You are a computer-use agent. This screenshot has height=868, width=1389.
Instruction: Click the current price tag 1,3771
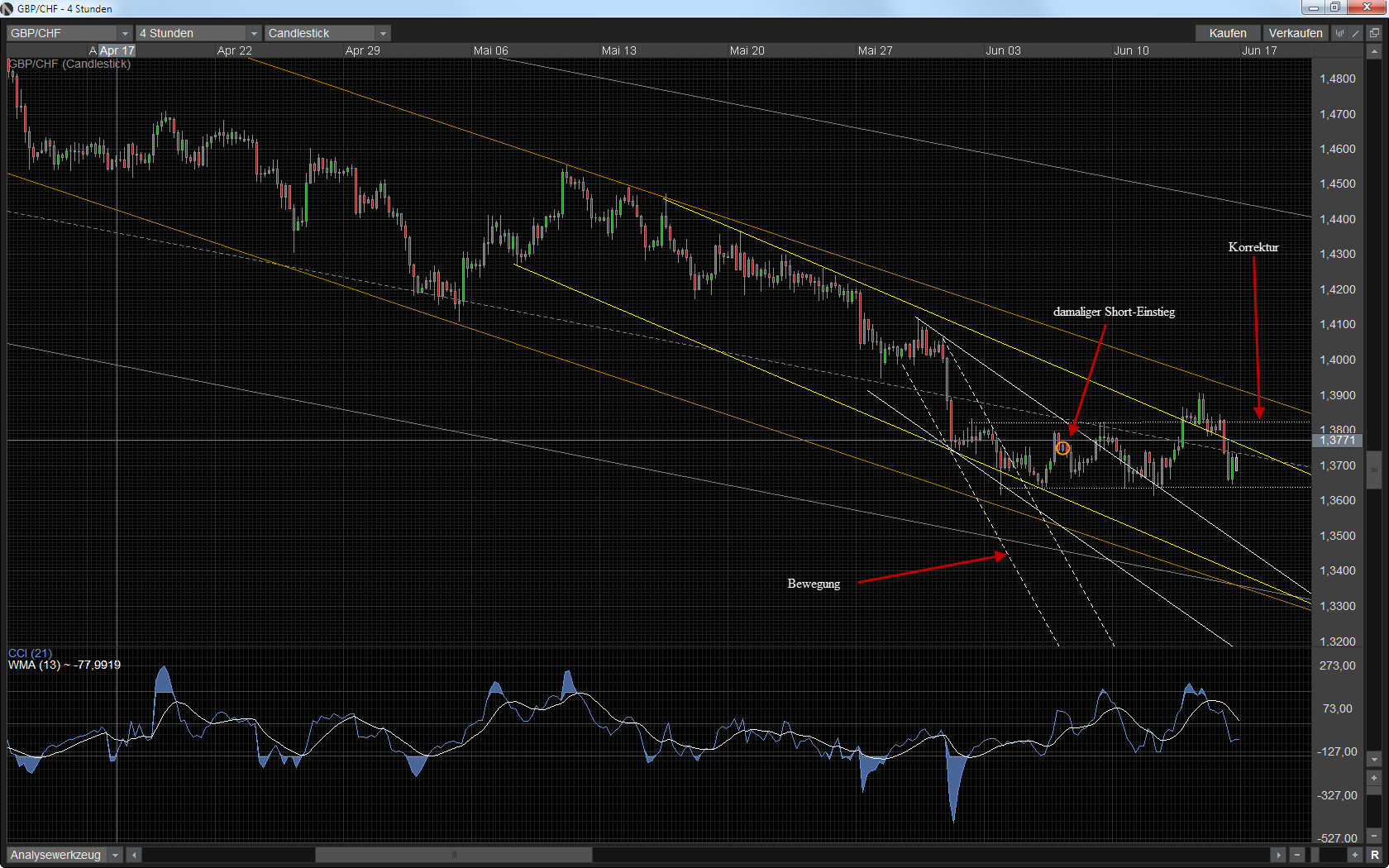click(1337, 440)
